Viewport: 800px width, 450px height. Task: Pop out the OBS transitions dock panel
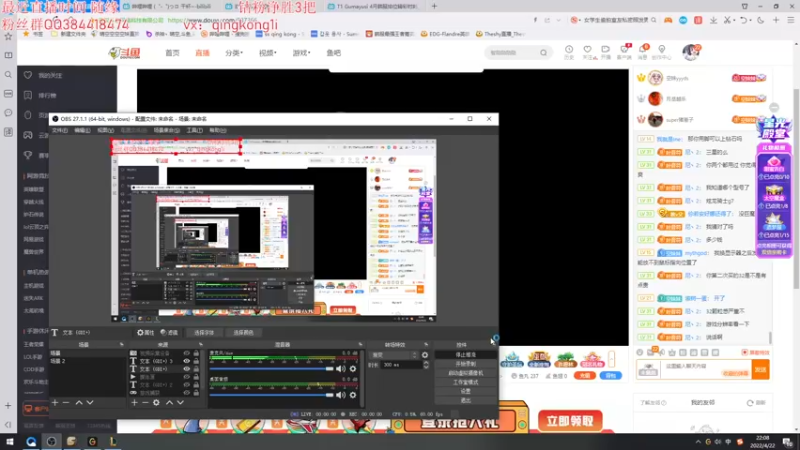426,345
